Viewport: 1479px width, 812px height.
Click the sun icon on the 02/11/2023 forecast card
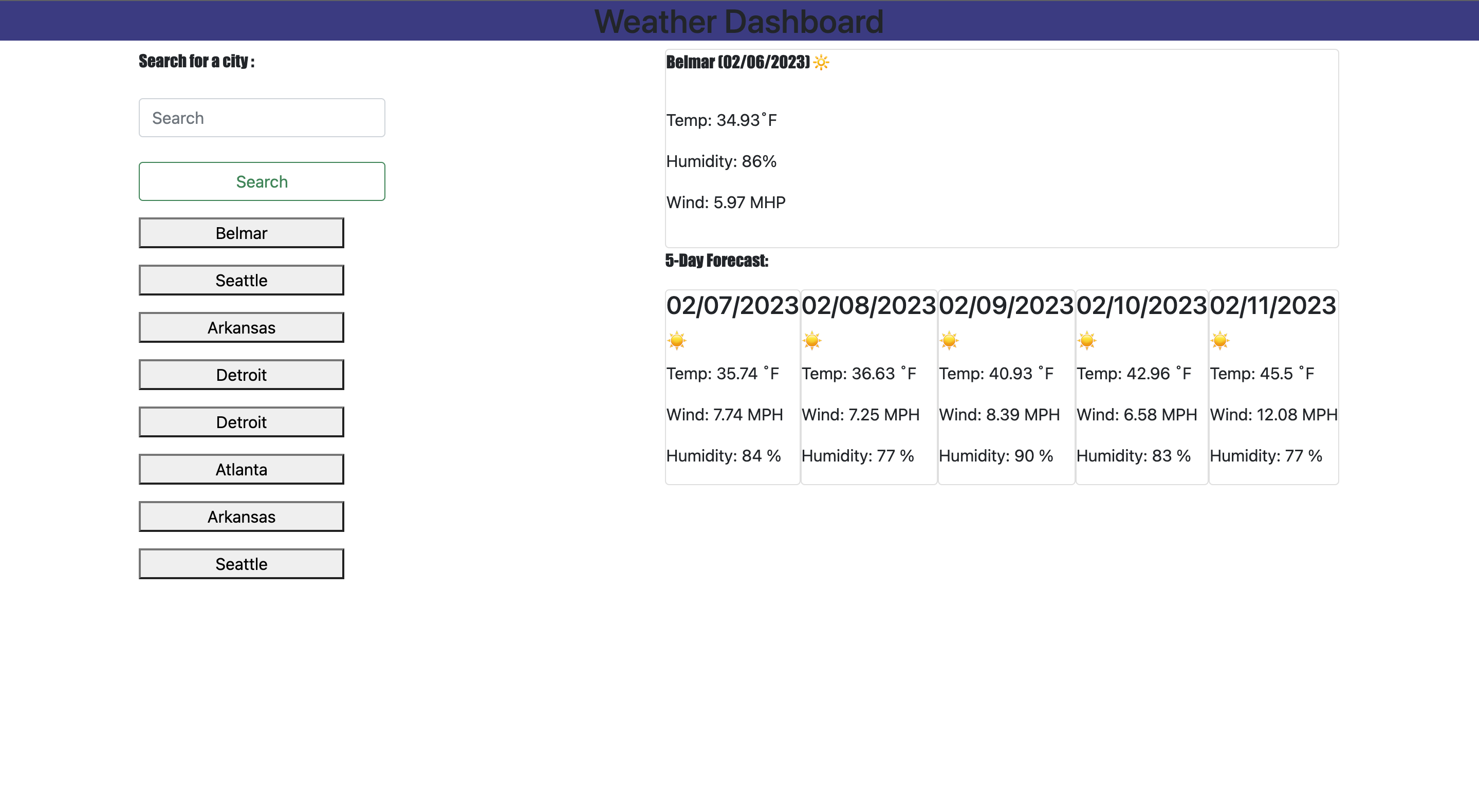click(x=1220, y=341)
